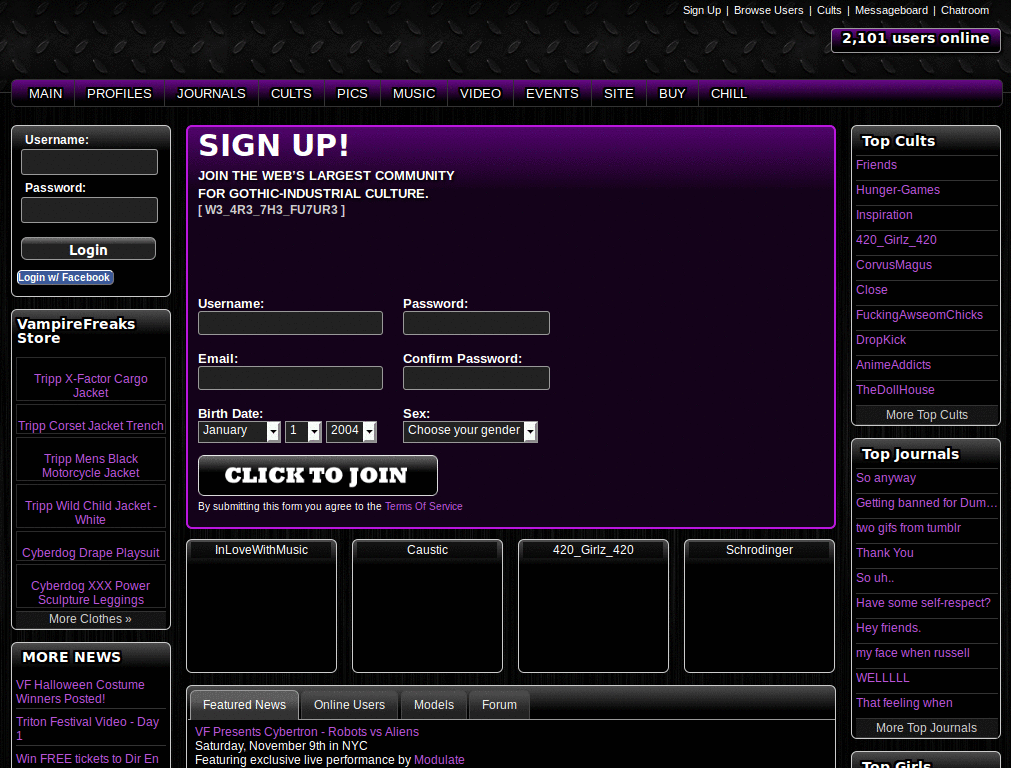The image size is (1024, 768).
Task: Focus the Confirm Password field
Action: point(476,378)
